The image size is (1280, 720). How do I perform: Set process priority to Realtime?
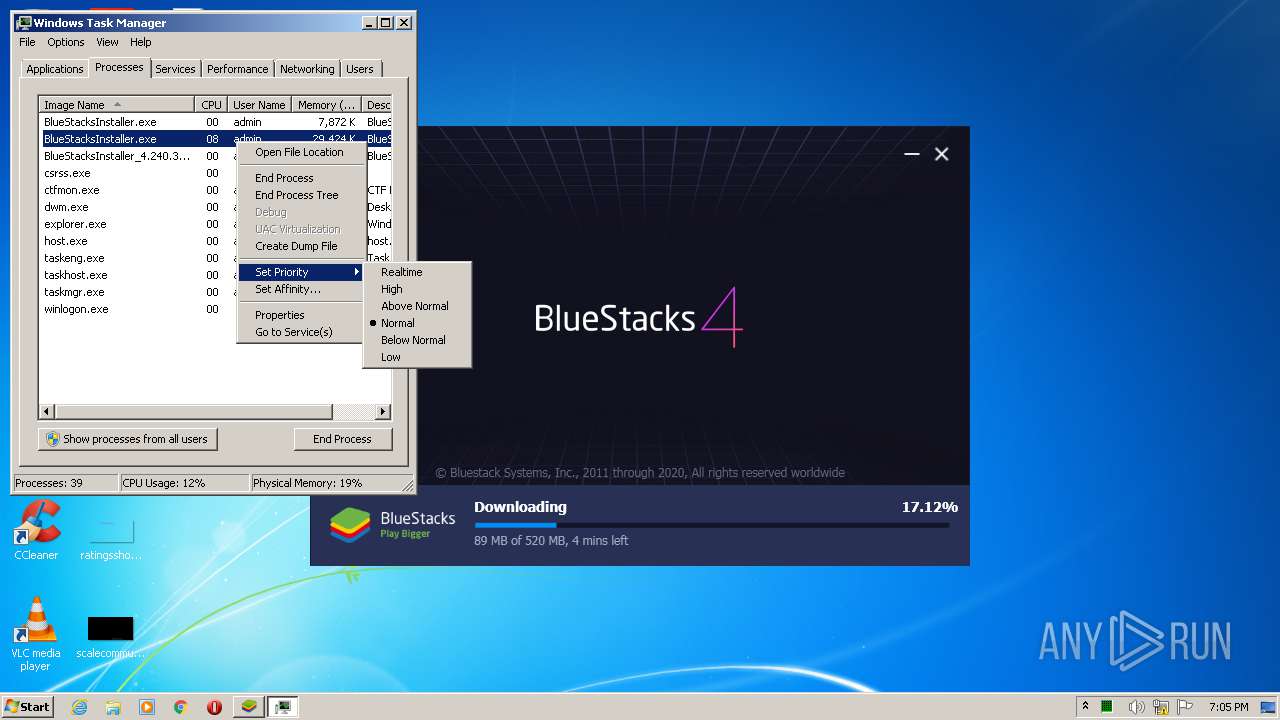tap(417, 272)
